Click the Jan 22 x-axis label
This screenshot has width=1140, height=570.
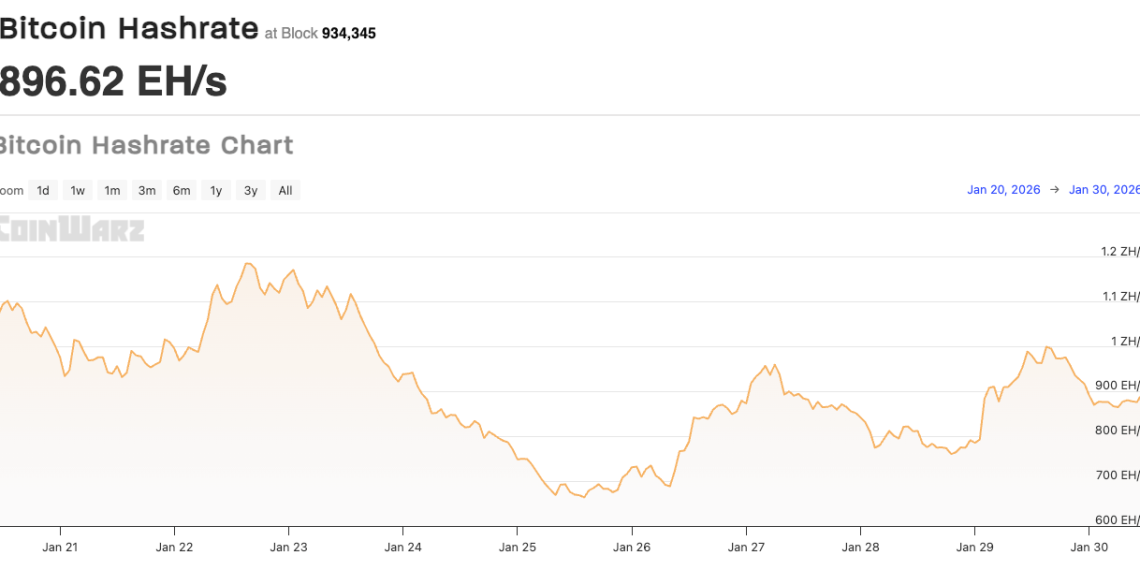[174, 547]
